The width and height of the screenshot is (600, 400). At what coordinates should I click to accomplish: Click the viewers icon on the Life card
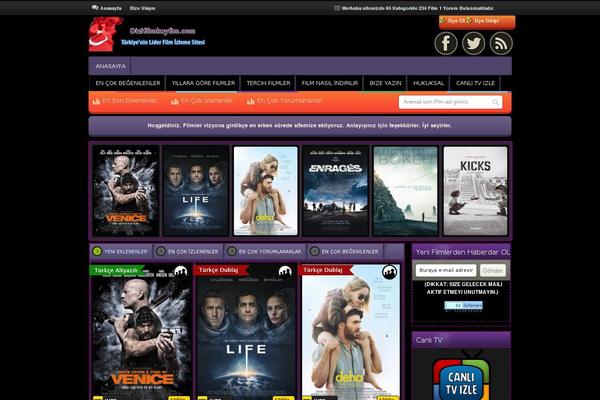click(x=285, y=271)
